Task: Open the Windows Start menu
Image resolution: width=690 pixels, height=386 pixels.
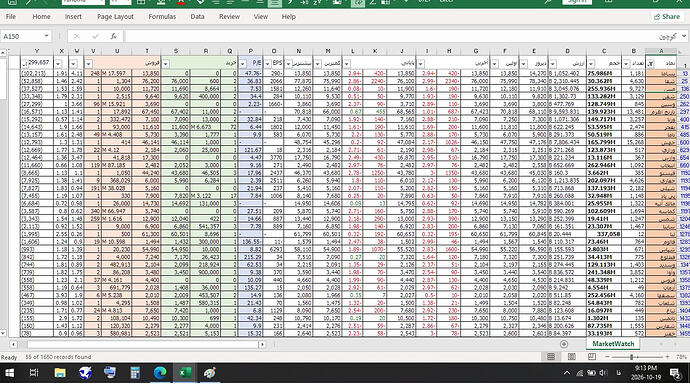Action: [x=9, y=373]
